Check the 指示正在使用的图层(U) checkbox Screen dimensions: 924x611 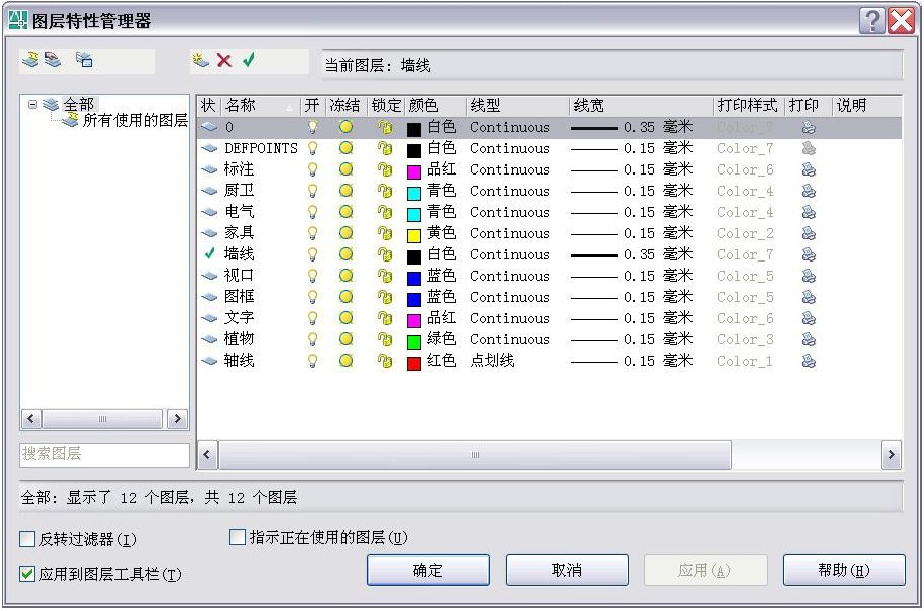point(237,537)
